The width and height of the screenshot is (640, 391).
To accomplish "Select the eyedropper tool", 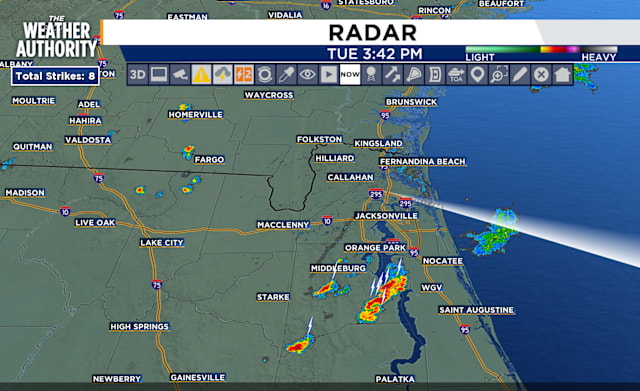I will [x=286, y=75].
